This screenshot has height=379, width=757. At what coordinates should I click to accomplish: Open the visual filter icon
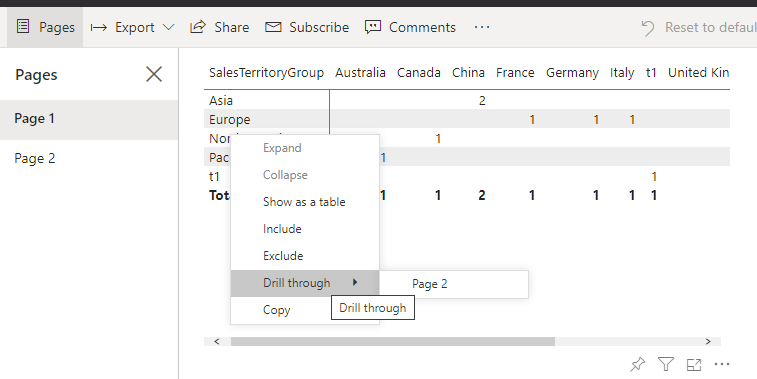click(x=666, y=364)
